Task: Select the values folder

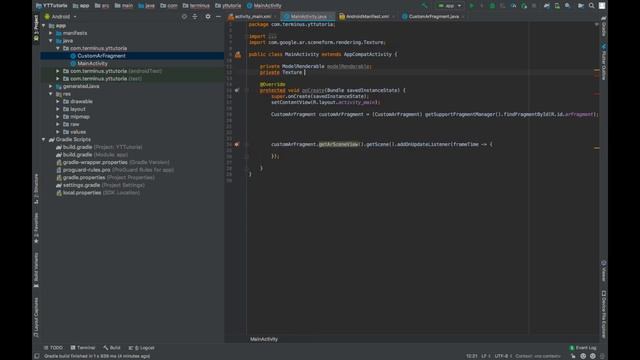Action: click(x=78, y=132)
